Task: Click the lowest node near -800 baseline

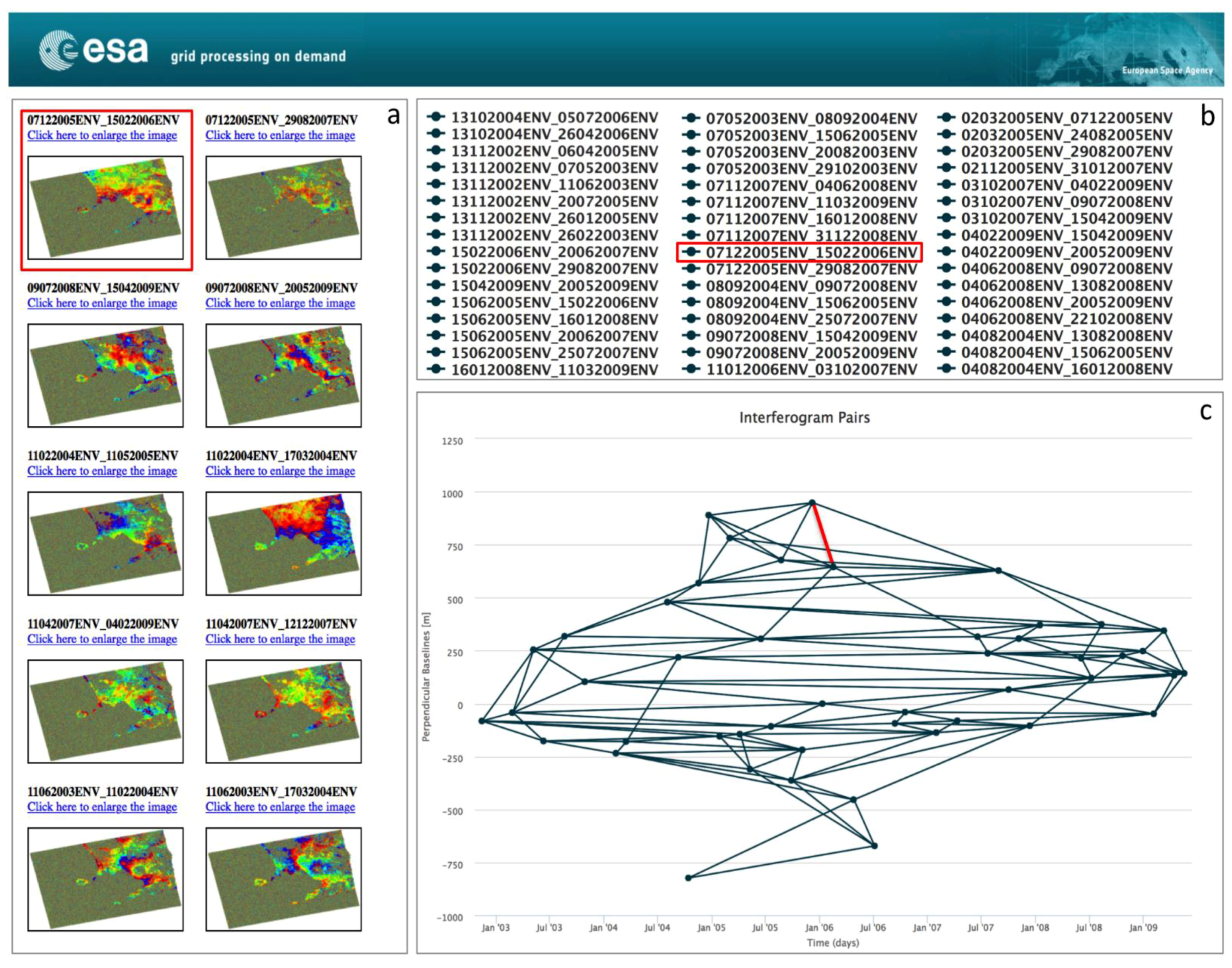Action: [x=689, y=878]
